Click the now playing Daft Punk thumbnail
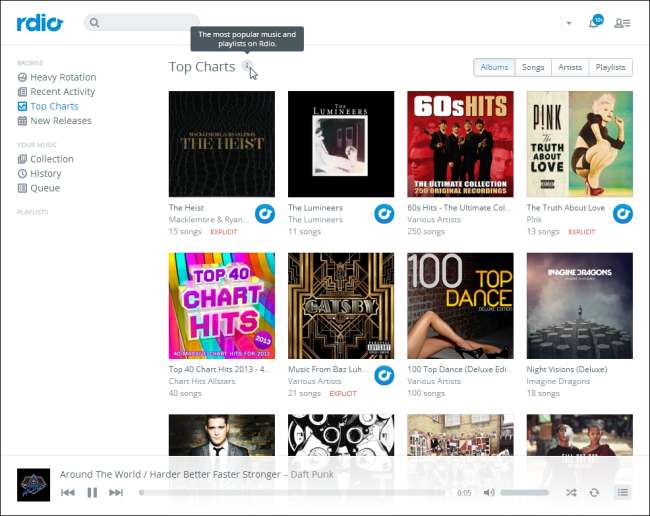This screenshot has height=516, width=650. 34,485
